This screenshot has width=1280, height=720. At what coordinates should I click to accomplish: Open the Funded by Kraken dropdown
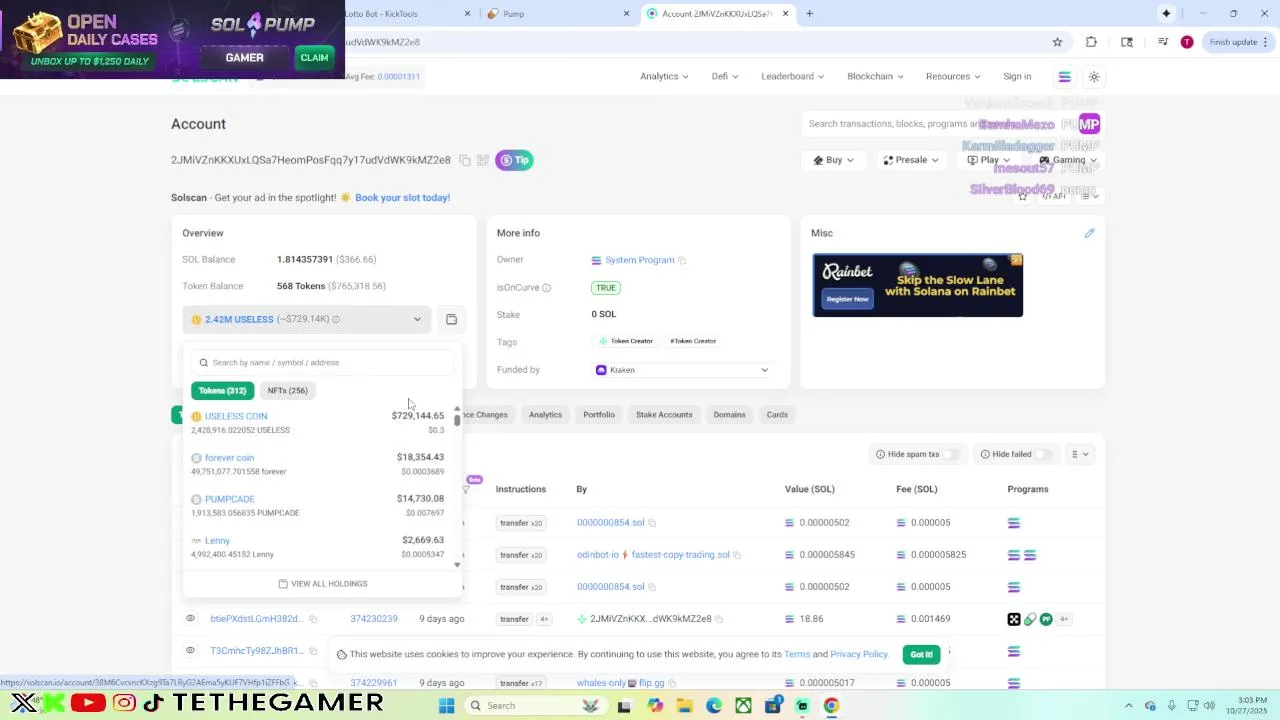(683, 370)
